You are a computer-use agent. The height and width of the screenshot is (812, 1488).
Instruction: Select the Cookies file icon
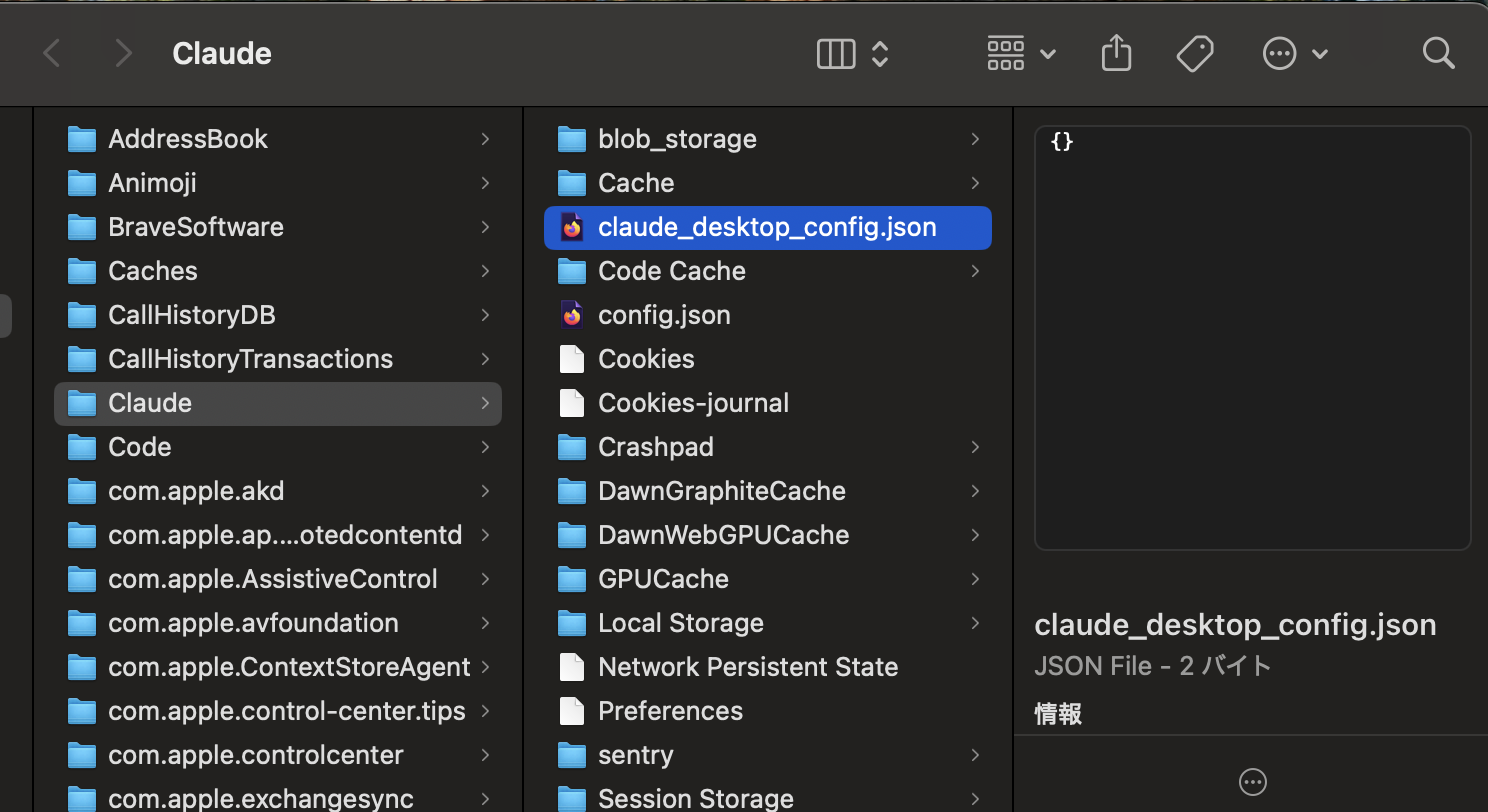(x=572, y=359)
